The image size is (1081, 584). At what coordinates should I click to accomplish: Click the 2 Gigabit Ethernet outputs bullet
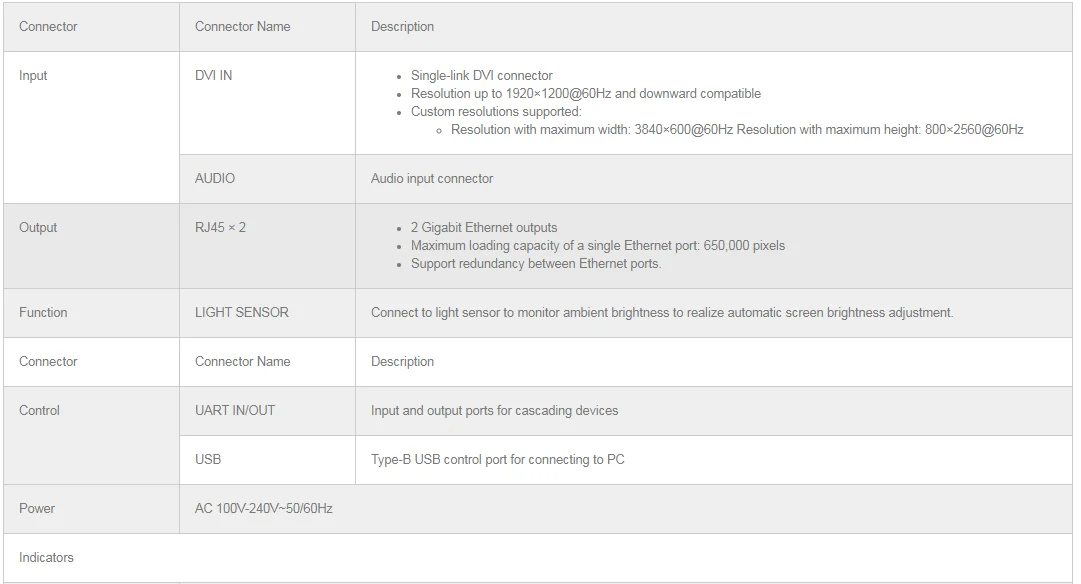(x=484, y=228)
